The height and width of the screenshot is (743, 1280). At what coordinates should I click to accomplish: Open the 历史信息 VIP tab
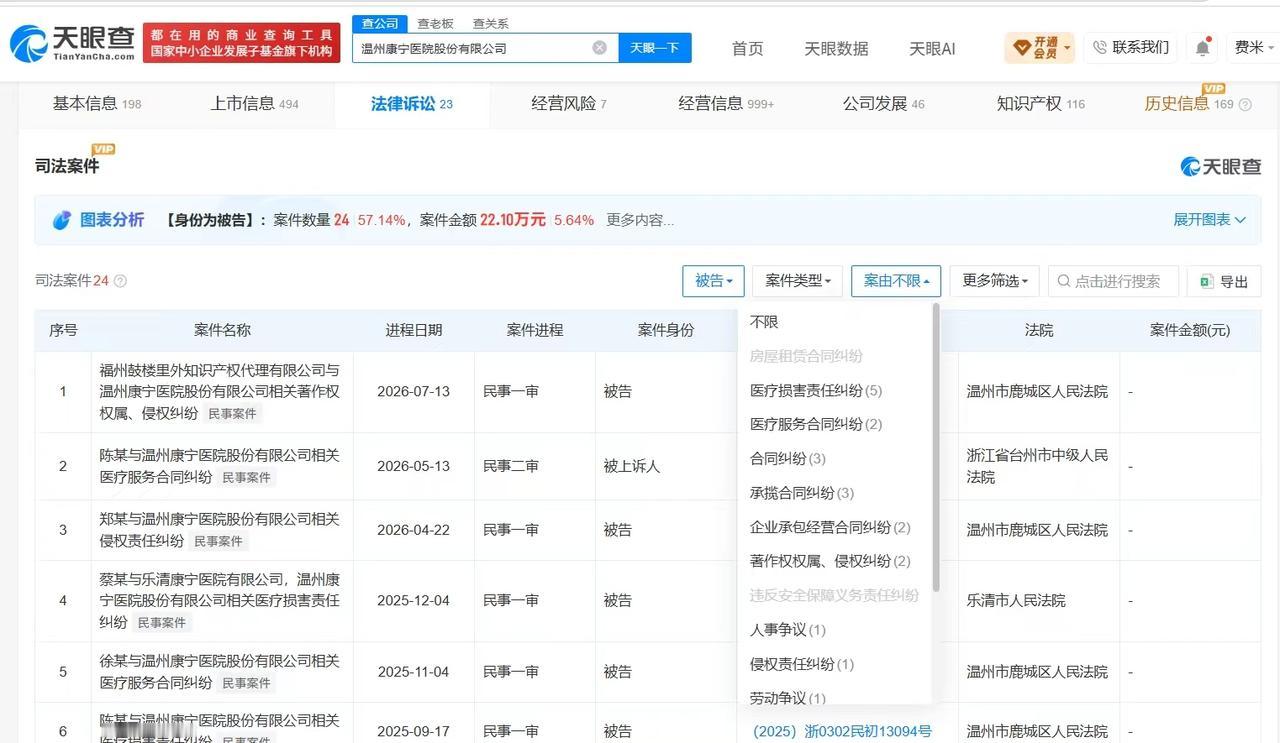coord(1189,104)
